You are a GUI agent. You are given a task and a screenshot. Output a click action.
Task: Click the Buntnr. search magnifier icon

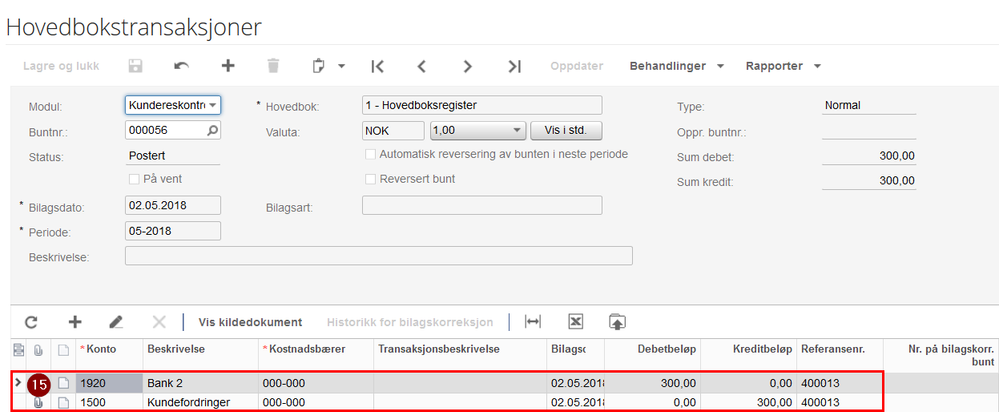pos(212,130)
